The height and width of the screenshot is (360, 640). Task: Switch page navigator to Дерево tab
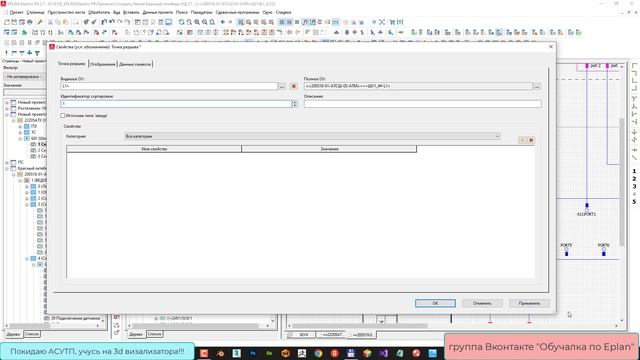(x=13, y=334)
